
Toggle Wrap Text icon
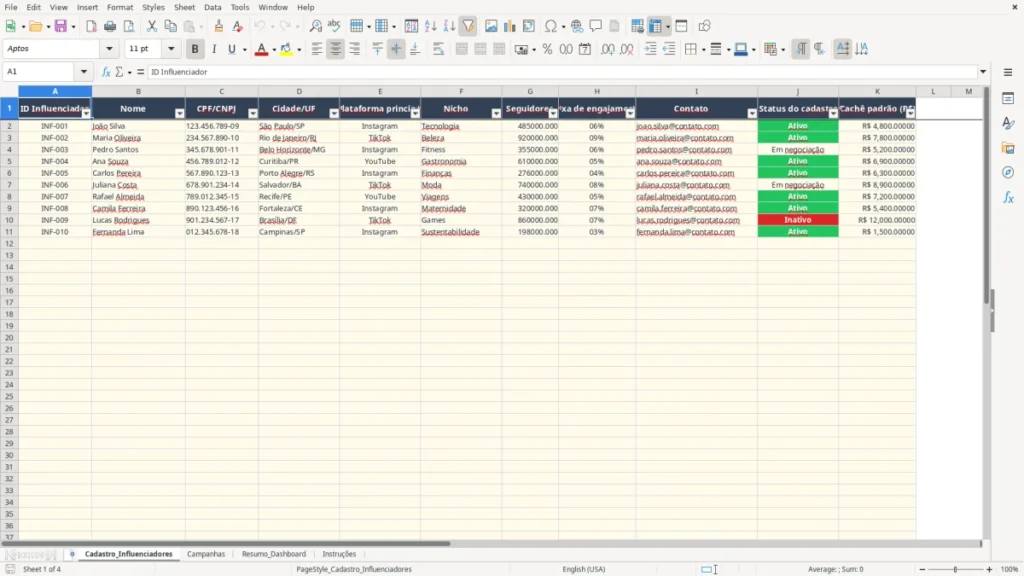[438, 49]
